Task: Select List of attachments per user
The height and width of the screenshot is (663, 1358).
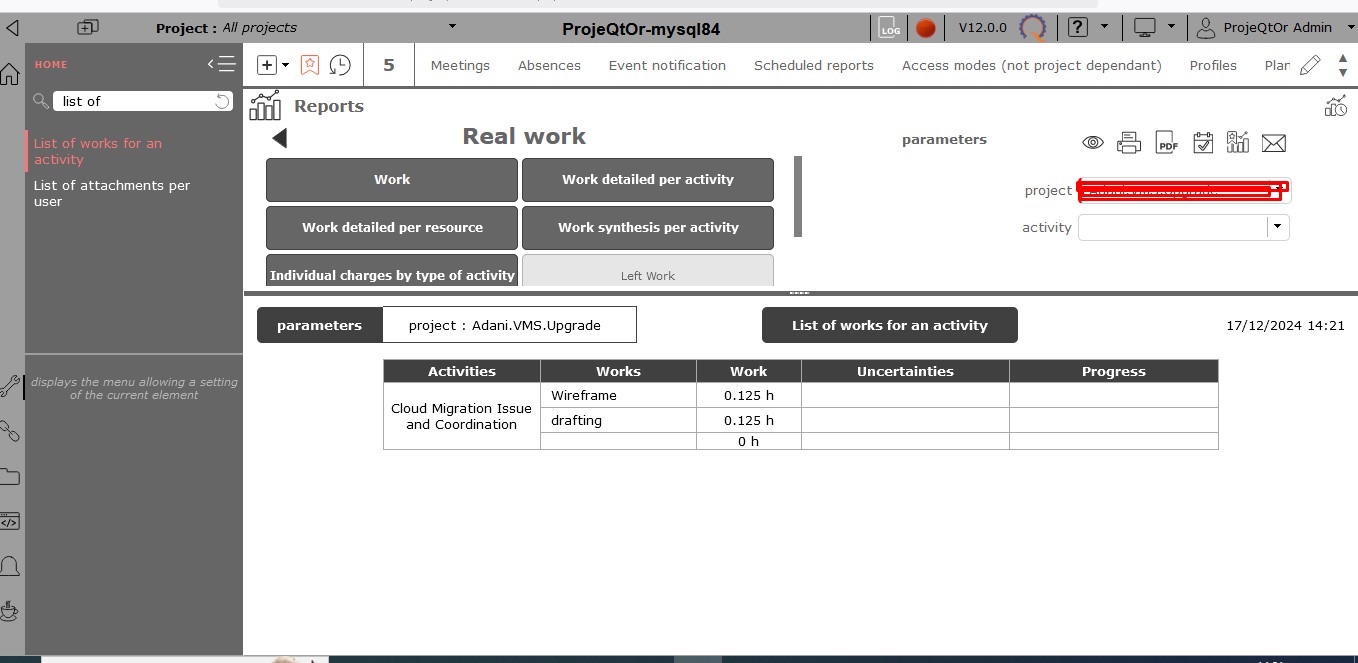Action: pos(111,193)
